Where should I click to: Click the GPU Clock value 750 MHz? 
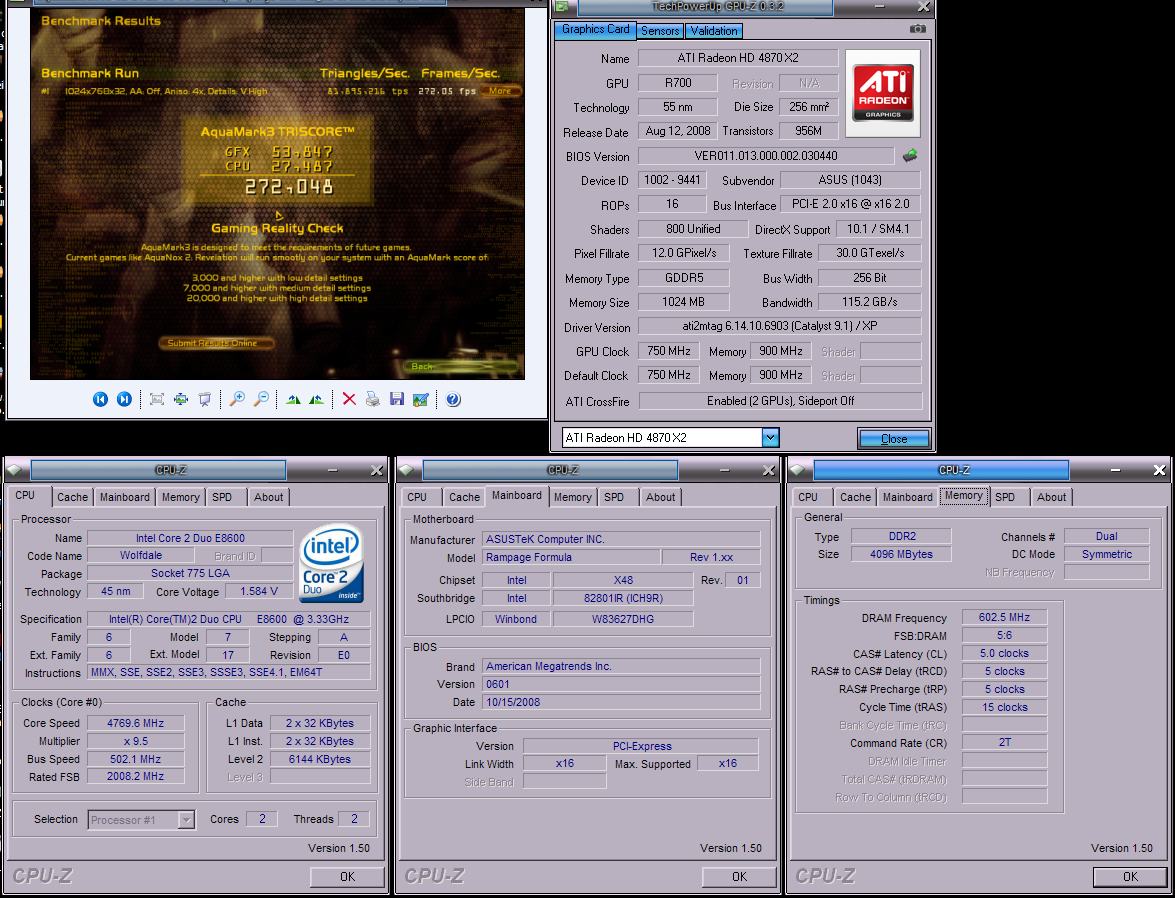coord(668,351)
